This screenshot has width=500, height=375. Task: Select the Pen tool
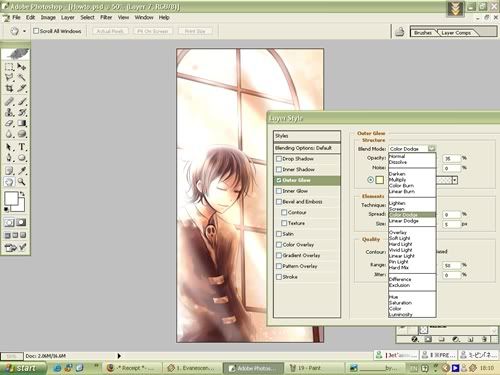[x=9, y=158]
